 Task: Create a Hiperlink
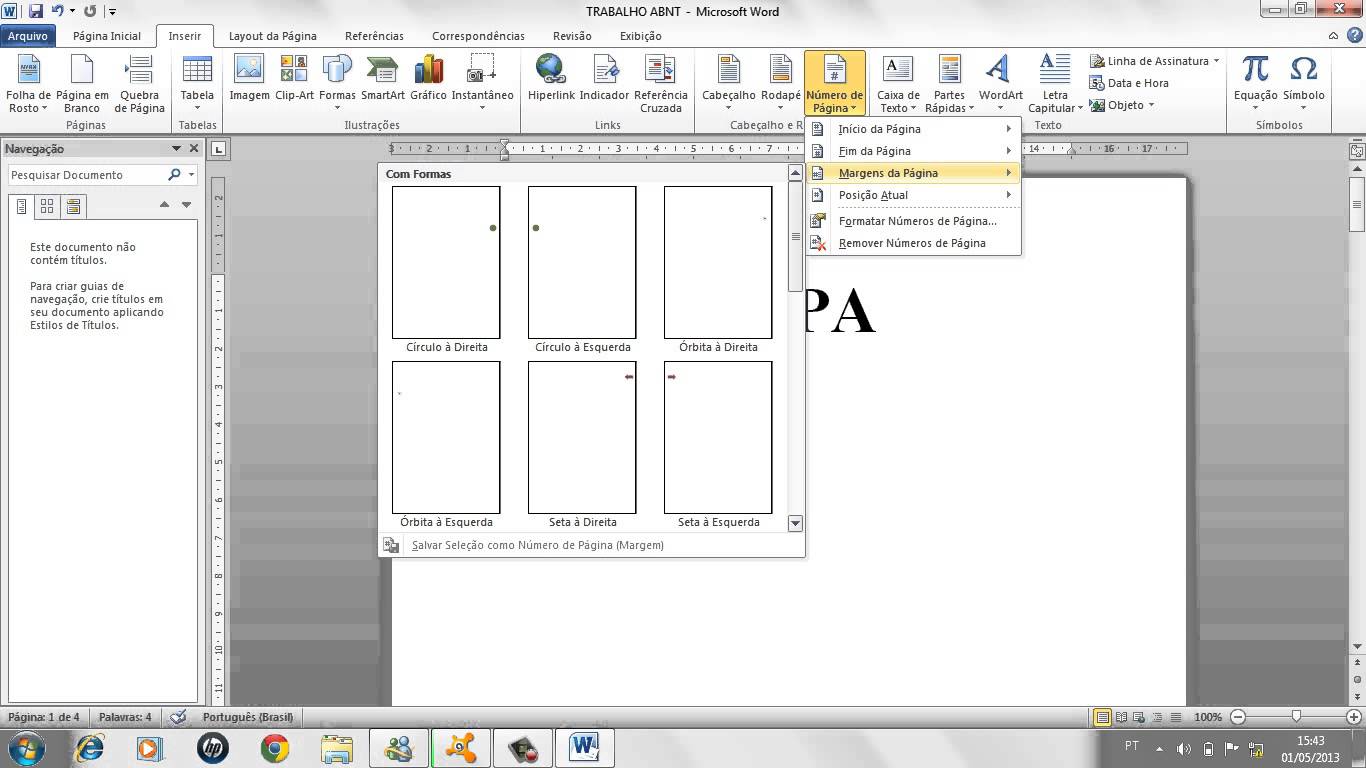[x=550, y=78]
